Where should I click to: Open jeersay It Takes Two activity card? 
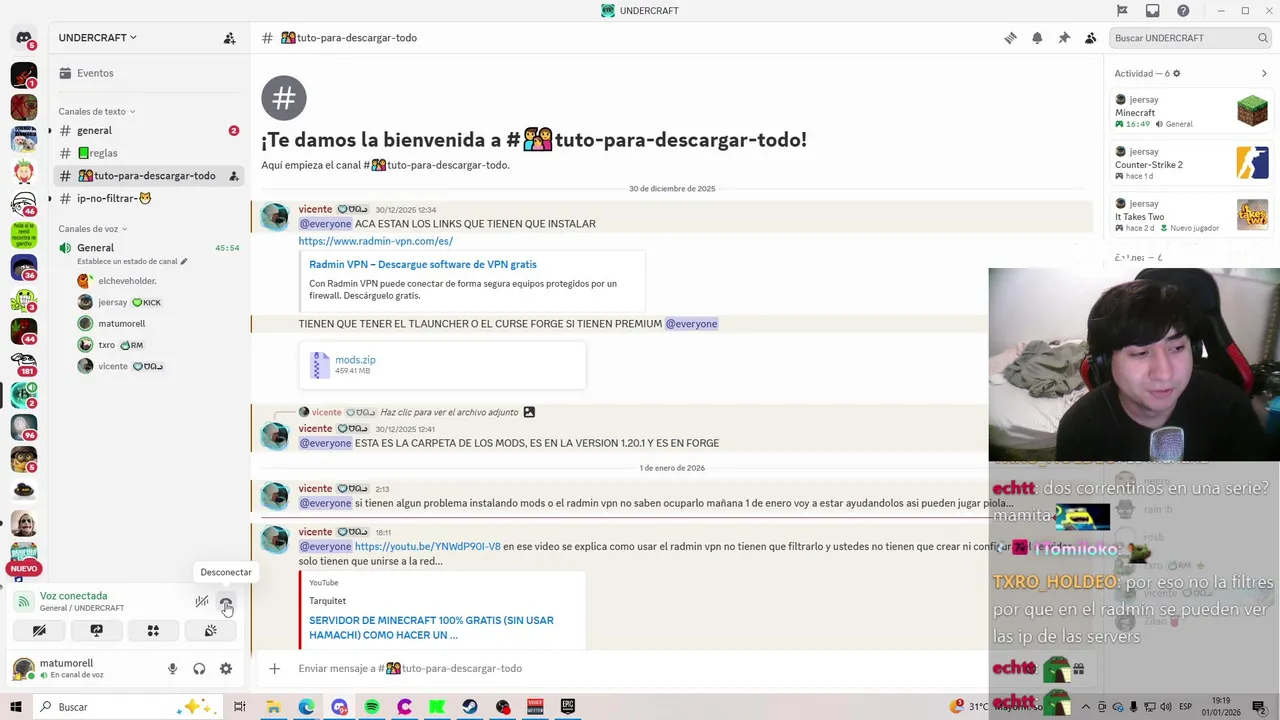point(1192,215)
